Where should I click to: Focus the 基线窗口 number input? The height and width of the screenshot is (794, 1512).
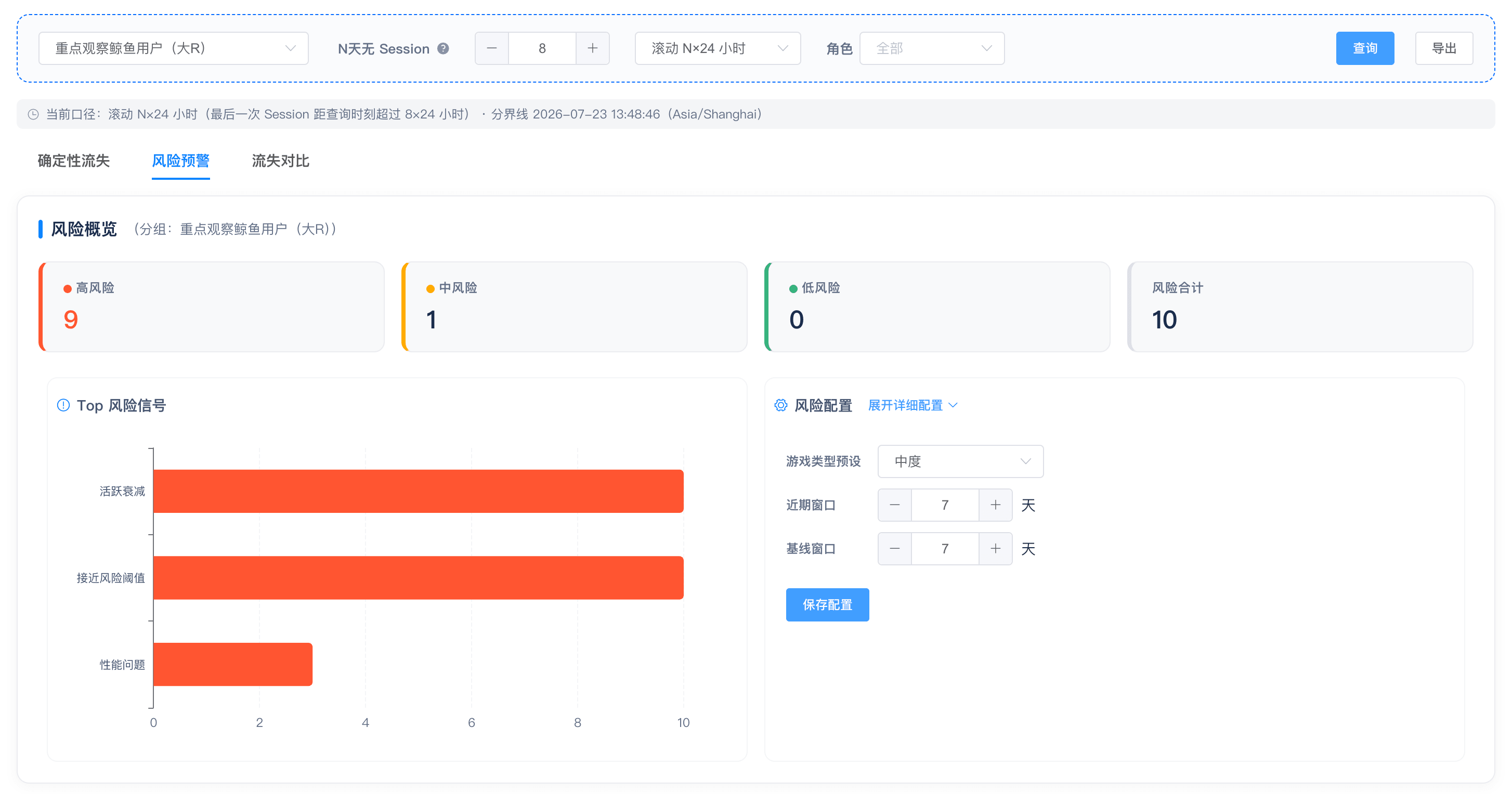click(945, 549)
